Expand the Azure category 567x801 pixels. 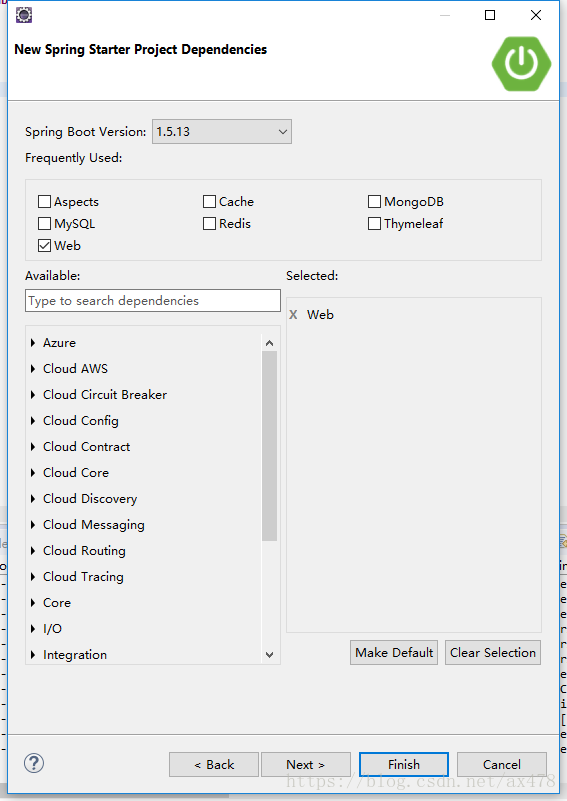[33, 343]
